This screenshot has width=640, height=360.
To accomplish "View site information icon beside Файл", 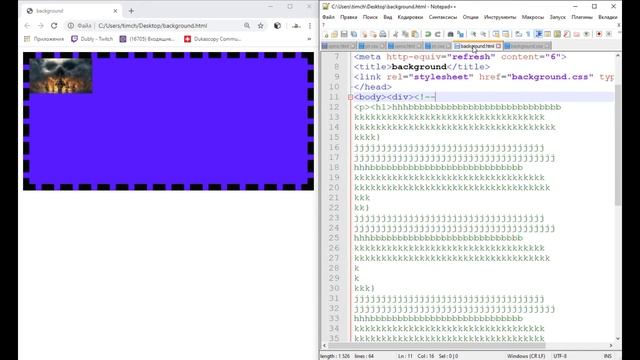I will (71, 26).
